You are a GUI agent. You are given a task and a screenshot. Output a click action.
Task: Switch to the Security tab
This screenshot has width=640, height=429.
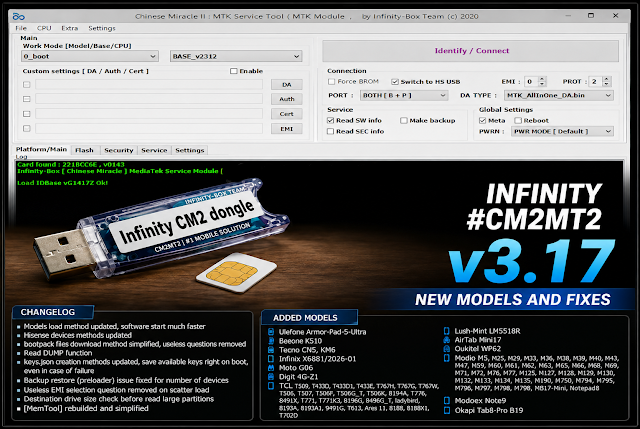[119, 150]
